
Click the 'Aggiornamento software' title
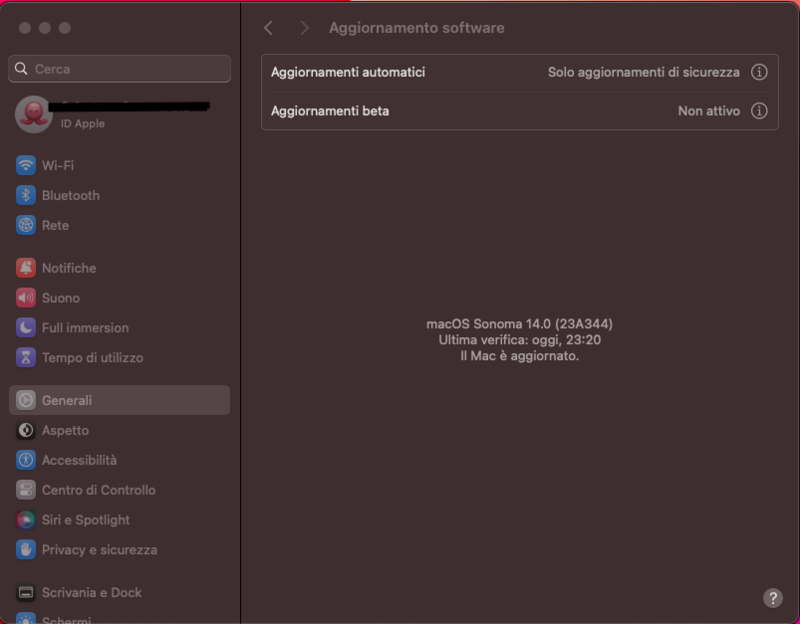pos(416,28)
